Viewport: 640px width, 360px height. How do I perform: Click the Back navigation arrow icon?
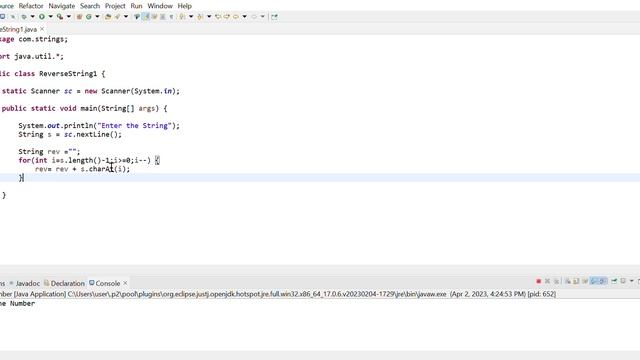tap(236, 17)
